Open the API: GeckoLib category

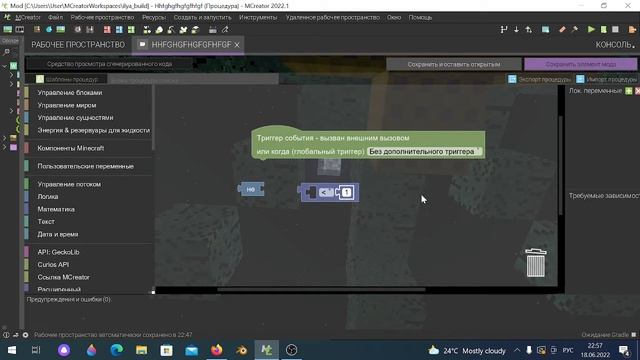(58, 252)
